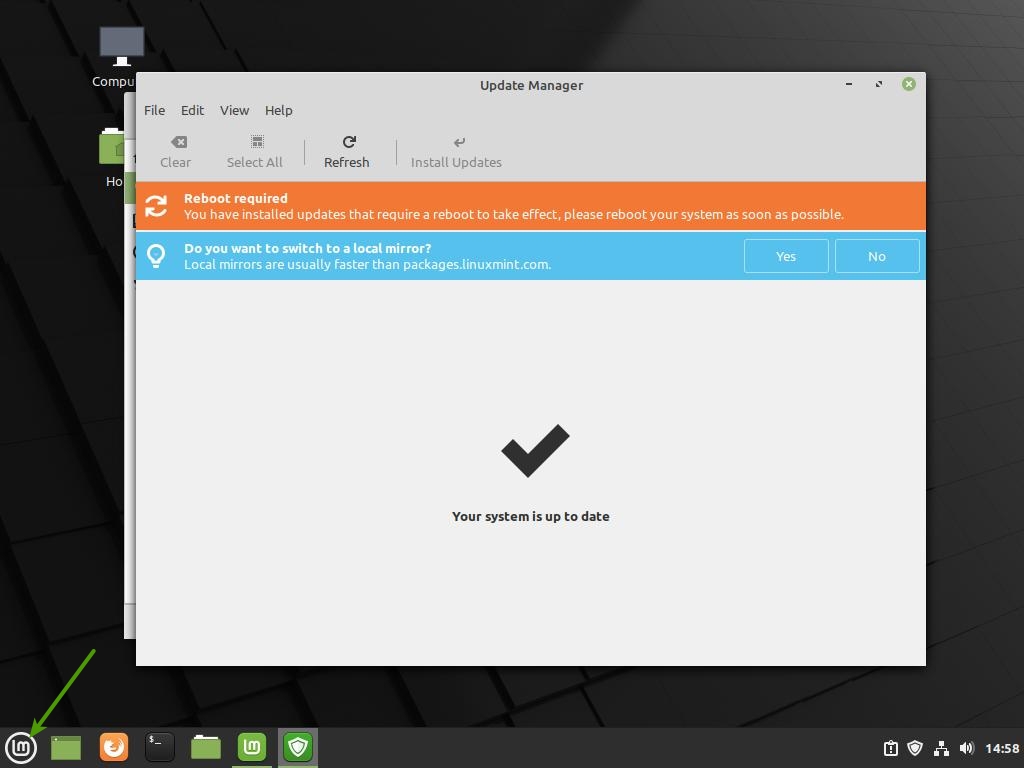Image resolution: width=1024 pixels, height=768 pixels.
Task: Open the Linux Mint start menu
Action: pos(21,747)
